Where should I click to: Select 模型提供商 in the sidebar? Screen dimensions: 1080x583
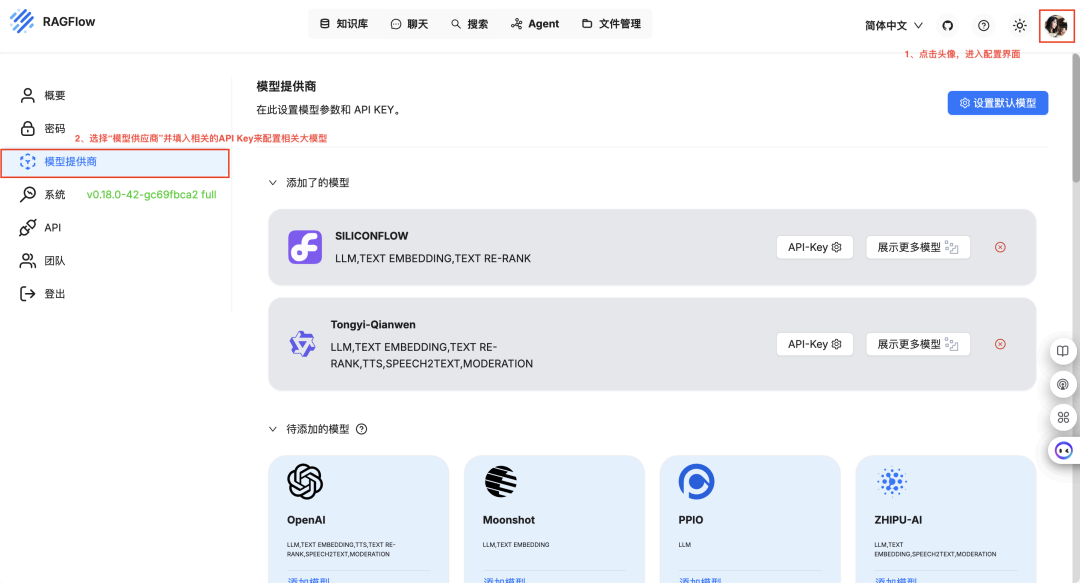(x=116, y=162)
